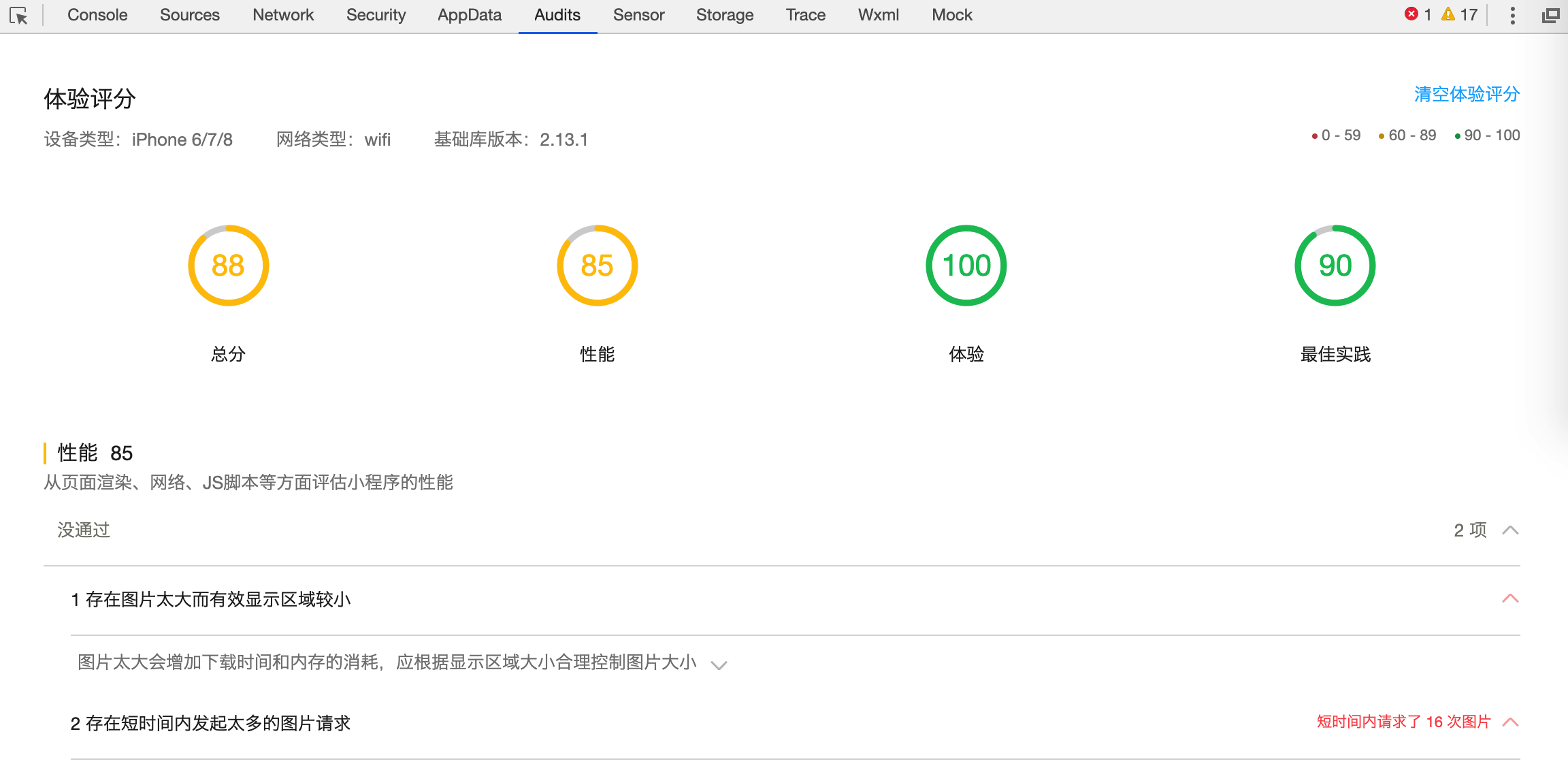The width and height of the screenshot is (1568, 768).
Task: Click the red error count icon
Action: (1411, 14)
